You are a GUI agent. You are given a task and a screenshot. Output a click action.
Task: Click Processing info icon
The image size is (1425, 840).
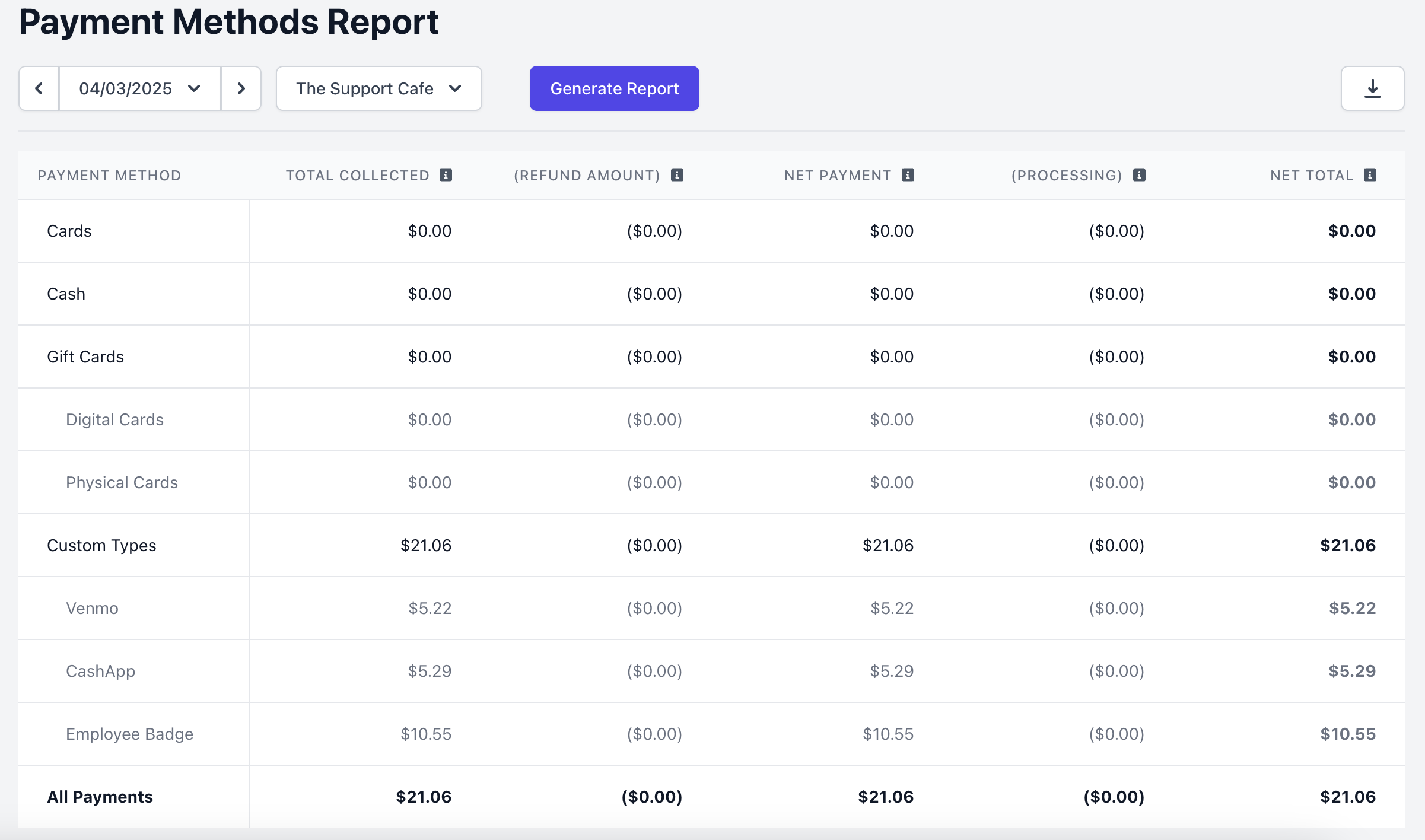coord(1139,175)
